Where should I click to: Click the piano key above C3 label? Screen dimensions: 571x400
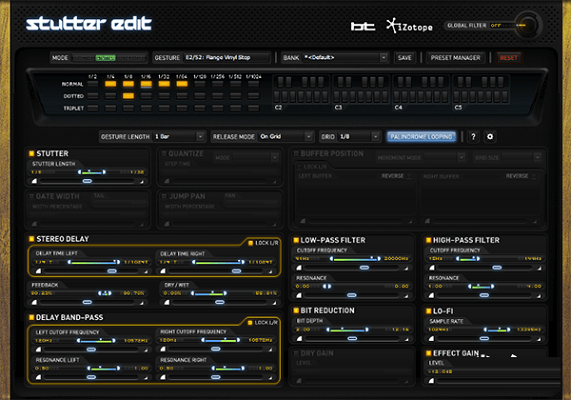click(x=337, y=97)
